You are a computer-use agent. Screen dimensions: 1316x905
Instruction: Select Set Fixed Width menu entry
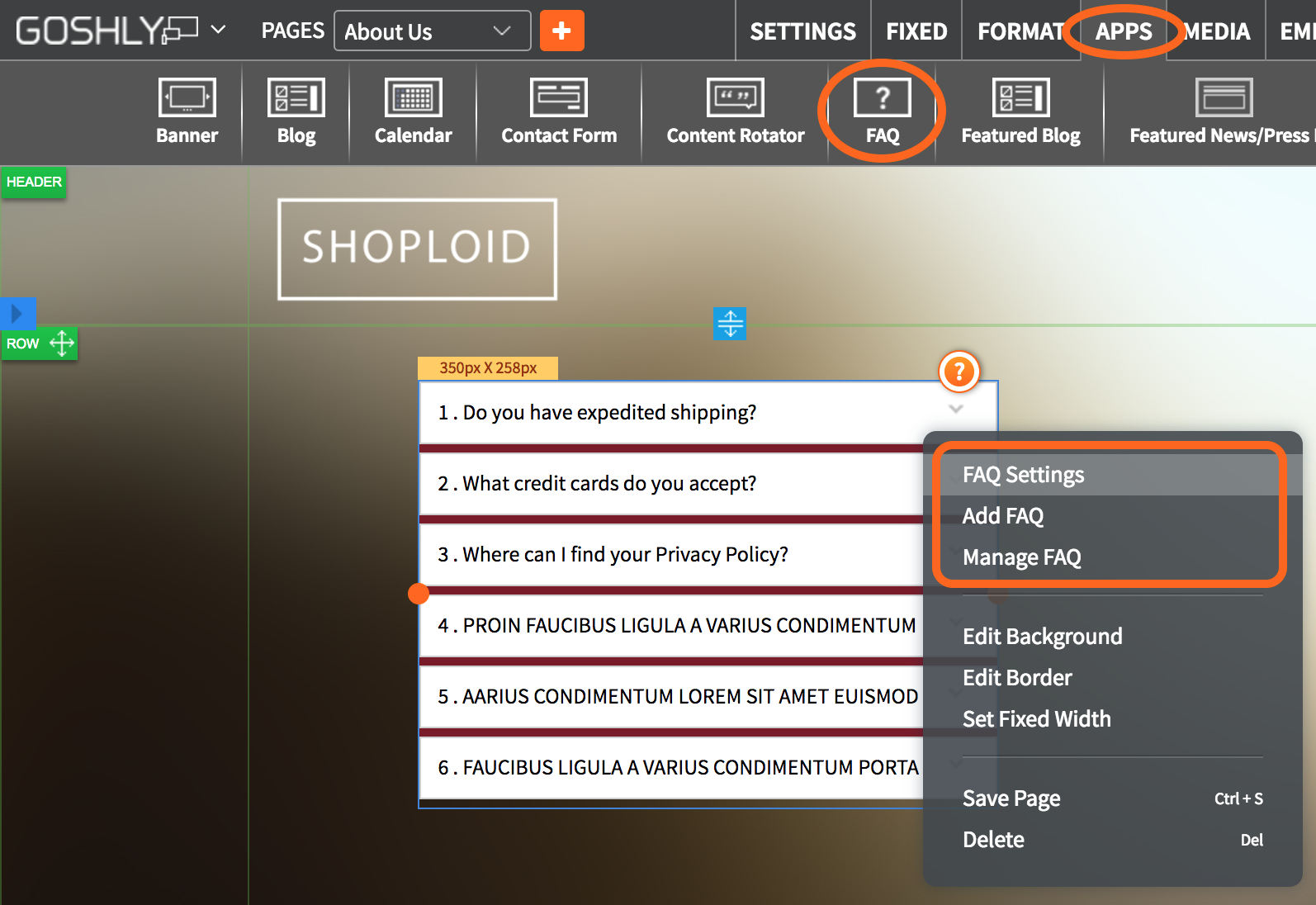tap(1112, 719)
